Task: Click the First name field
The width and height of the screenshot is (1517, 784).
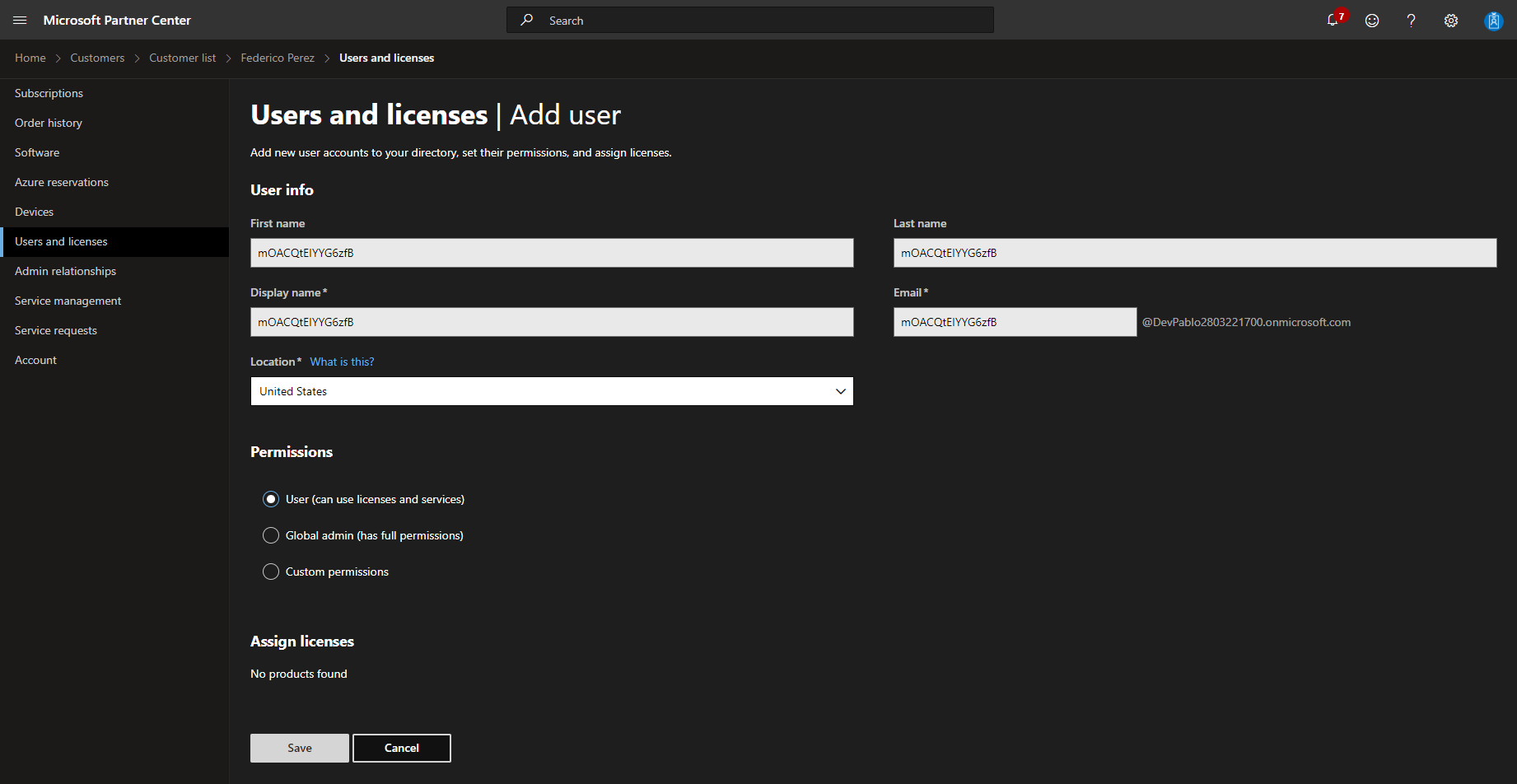Action: [x=552, y=253]
